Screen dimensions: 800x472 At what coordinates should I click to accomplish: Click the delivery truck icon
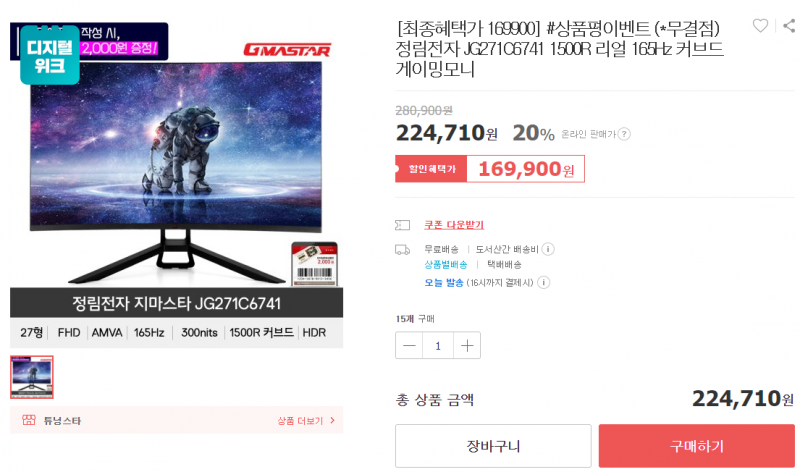(403, 250)
